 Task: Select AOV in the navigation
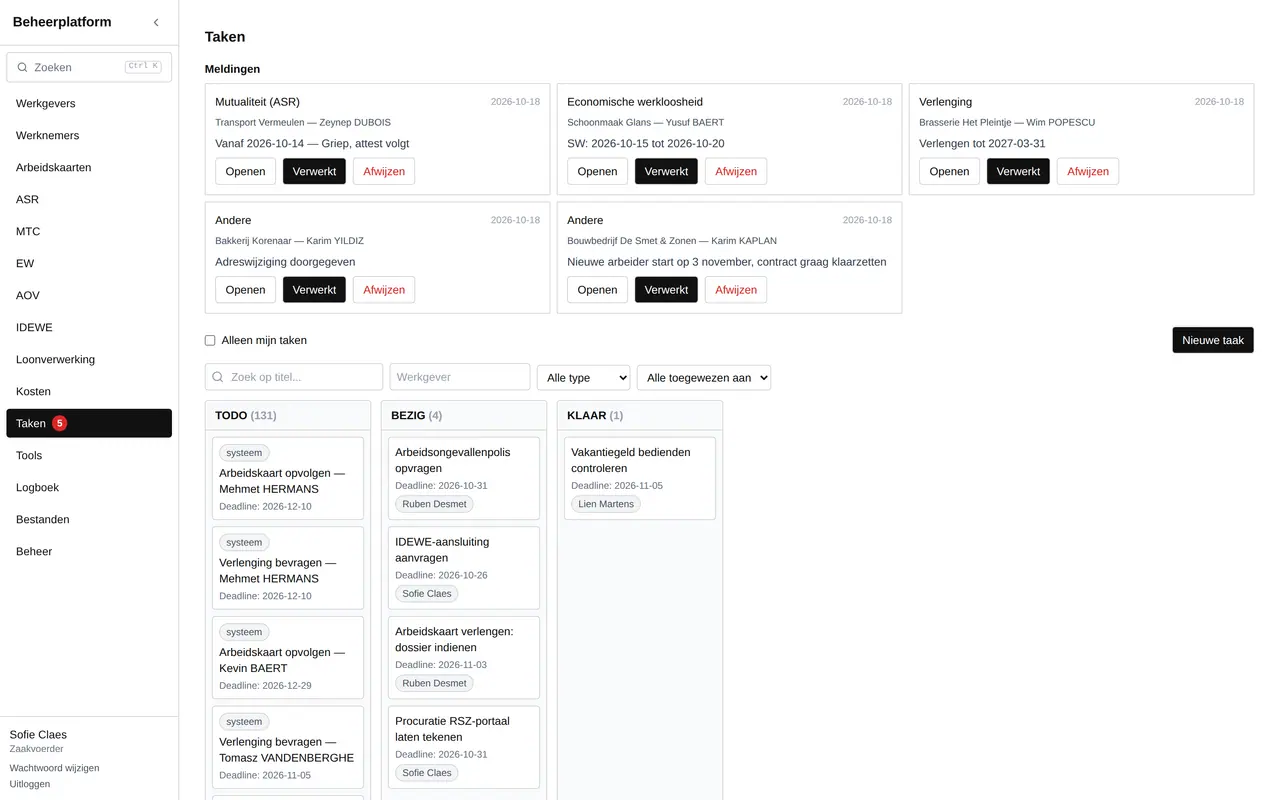[89, 295]
